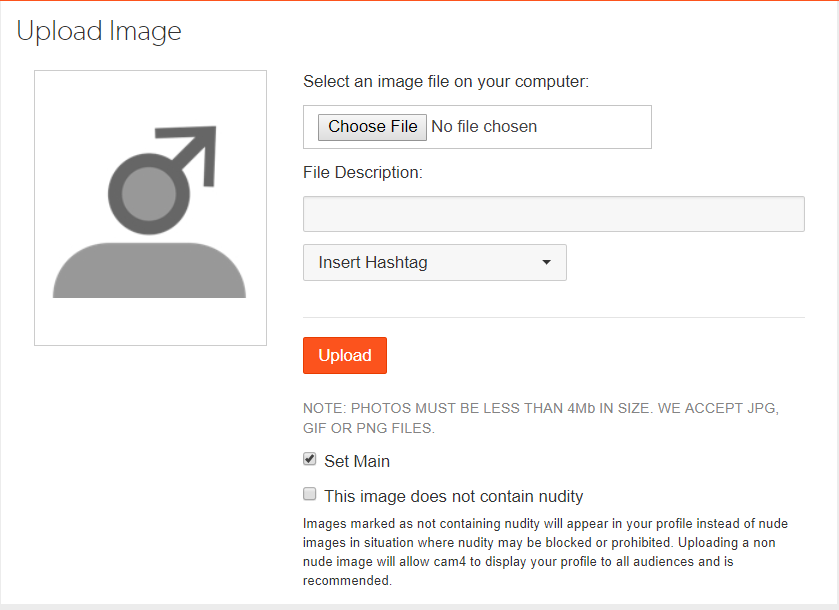Screen dimensions: 839x610
Task: Enable the no-nudity checkbox
Action: 310,494
